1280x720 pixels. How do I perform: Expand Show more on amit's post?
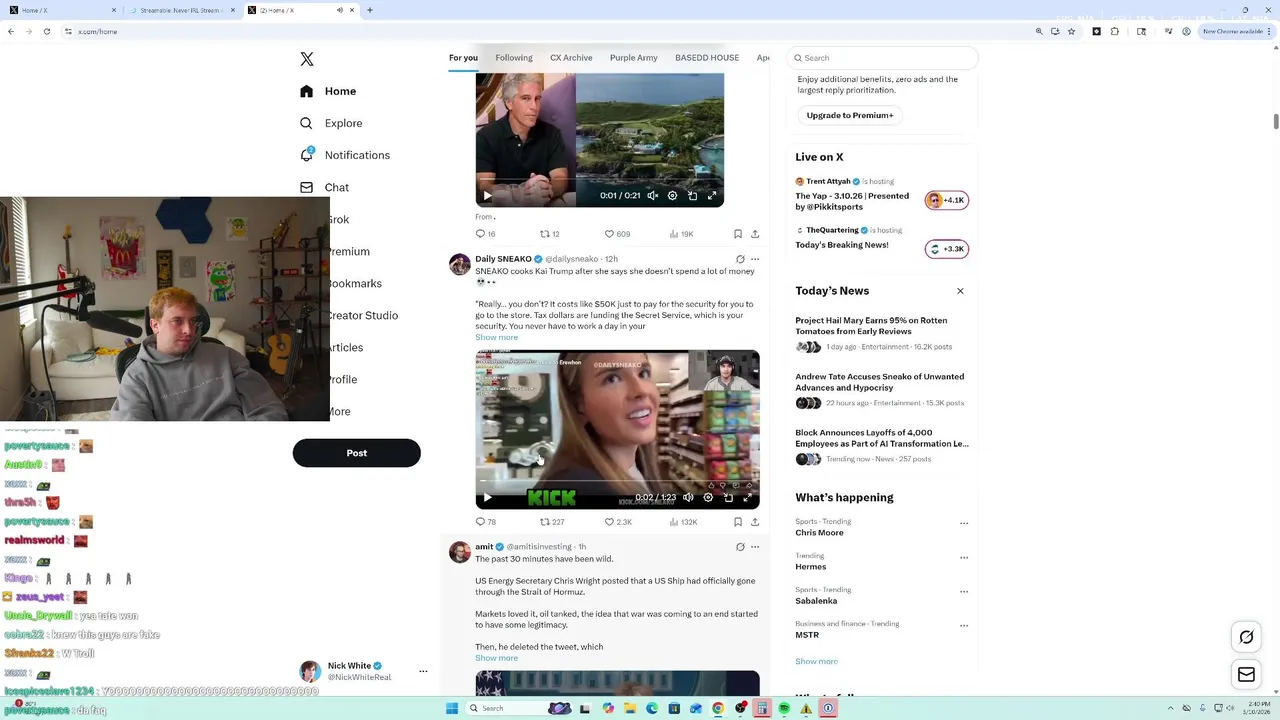496,658
